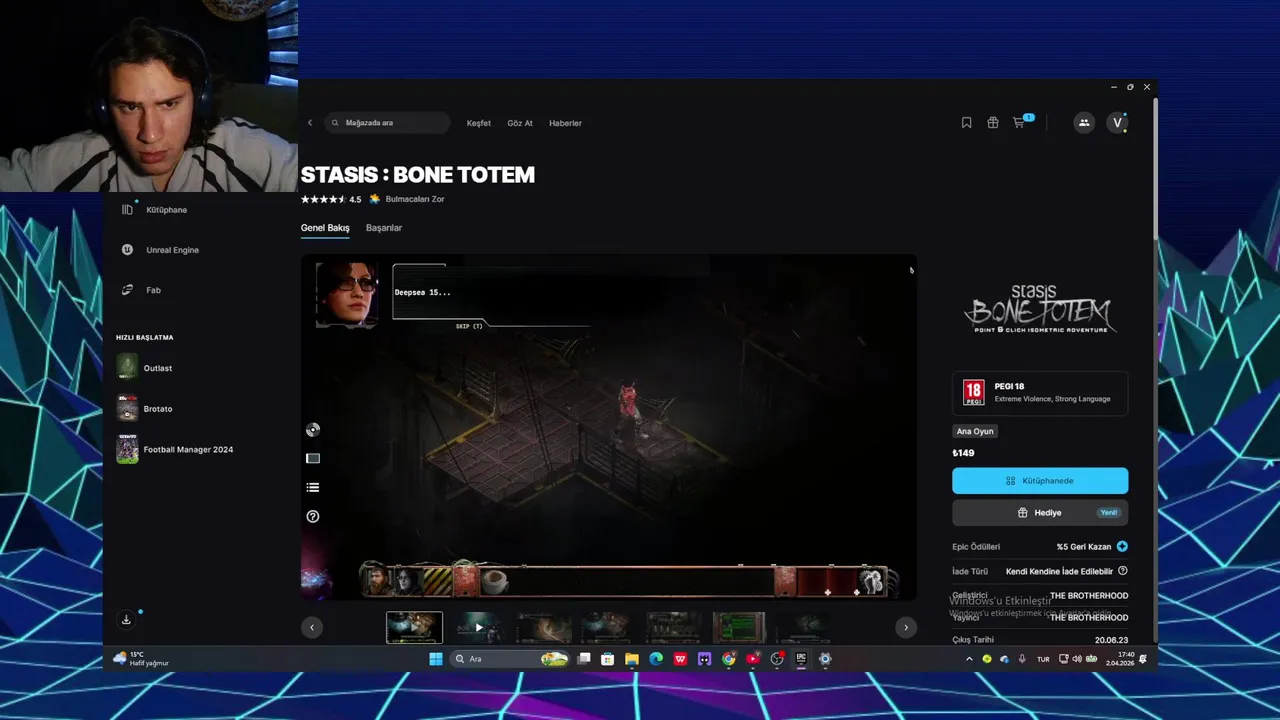Open WPS Office taskbar icon
The image size is (1280, 720).
[680, 659]
